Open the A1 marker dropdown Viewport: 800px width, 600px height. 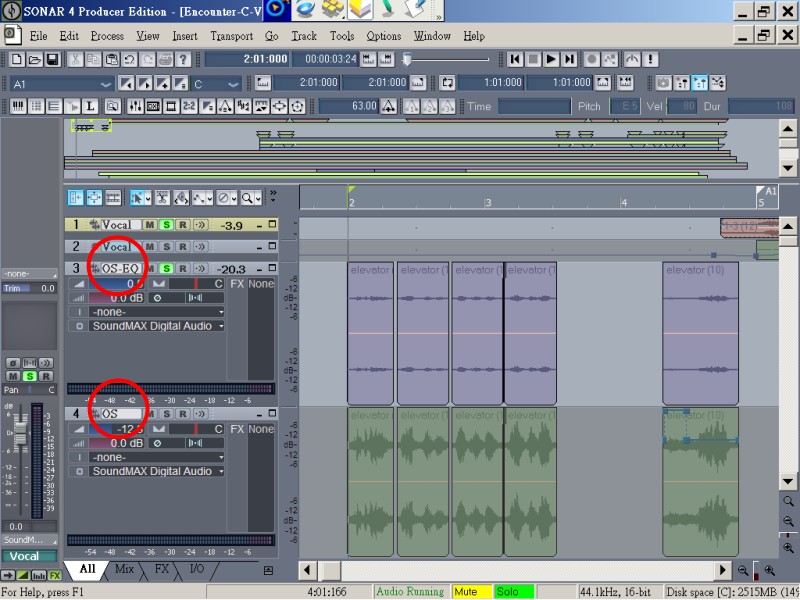(106, 84)
